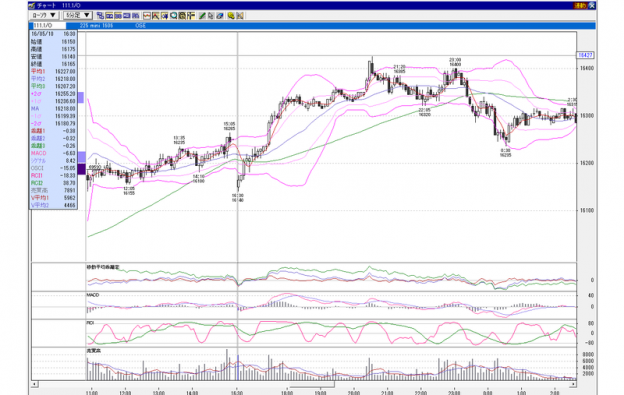Screen dimensions: 624x395
Task: Click the yellow lightbulb icon in toolbar
Action: (231, 16)
